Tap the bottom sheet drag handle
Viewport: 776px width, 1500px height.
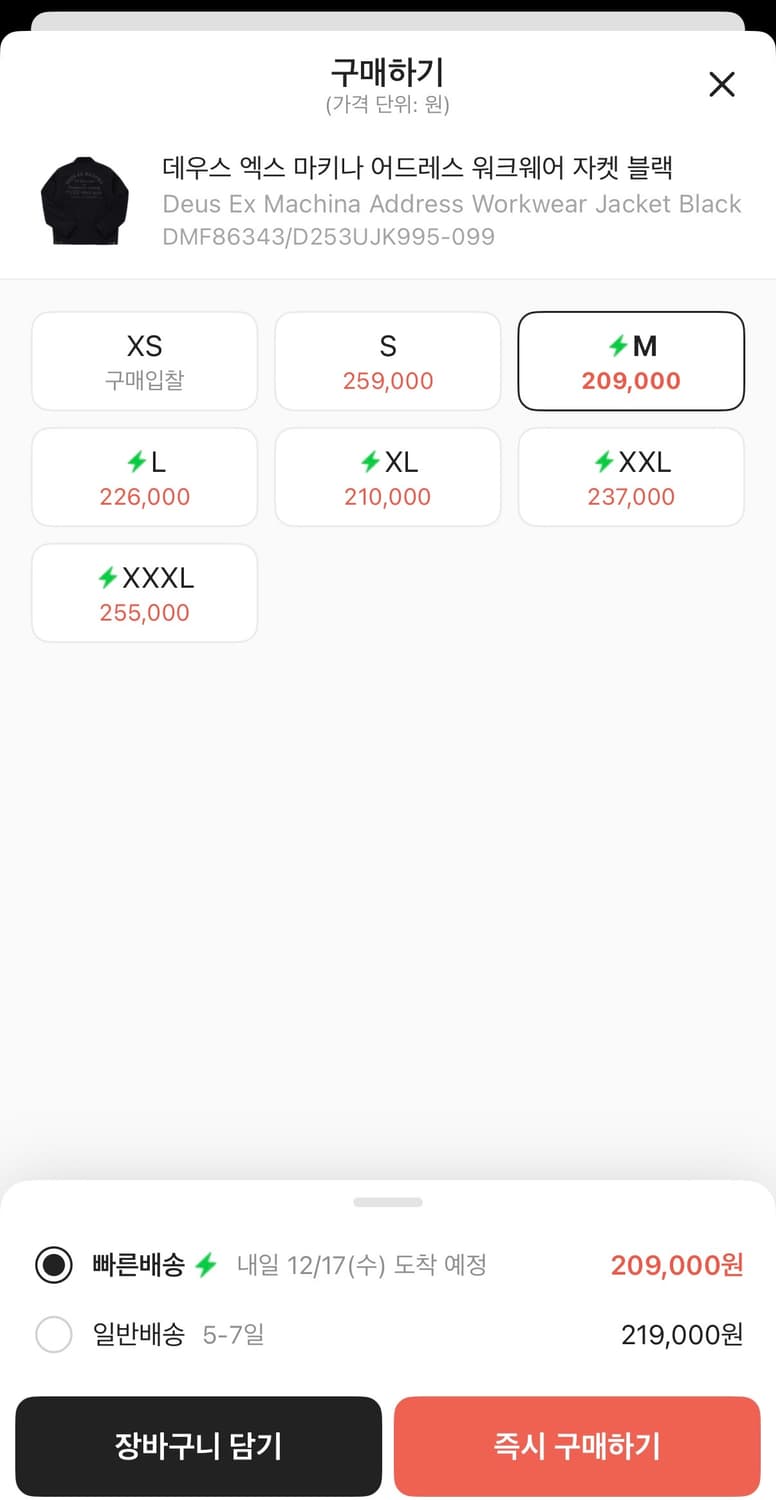tap(388, 1202)
